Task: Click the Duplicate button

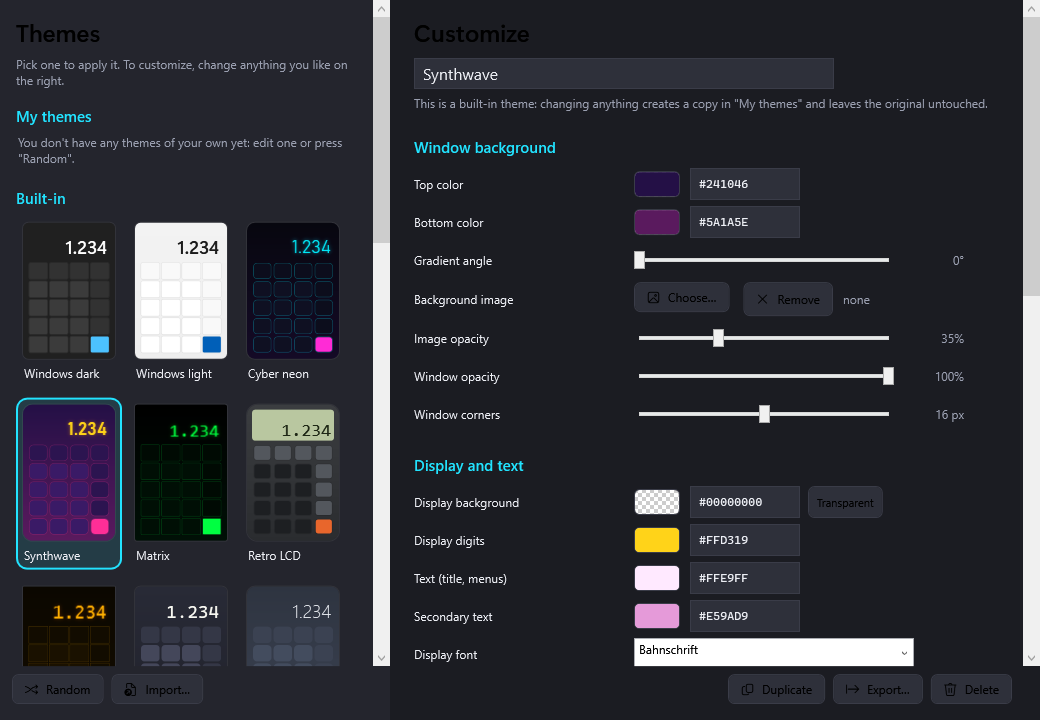Action: [777, 690]
